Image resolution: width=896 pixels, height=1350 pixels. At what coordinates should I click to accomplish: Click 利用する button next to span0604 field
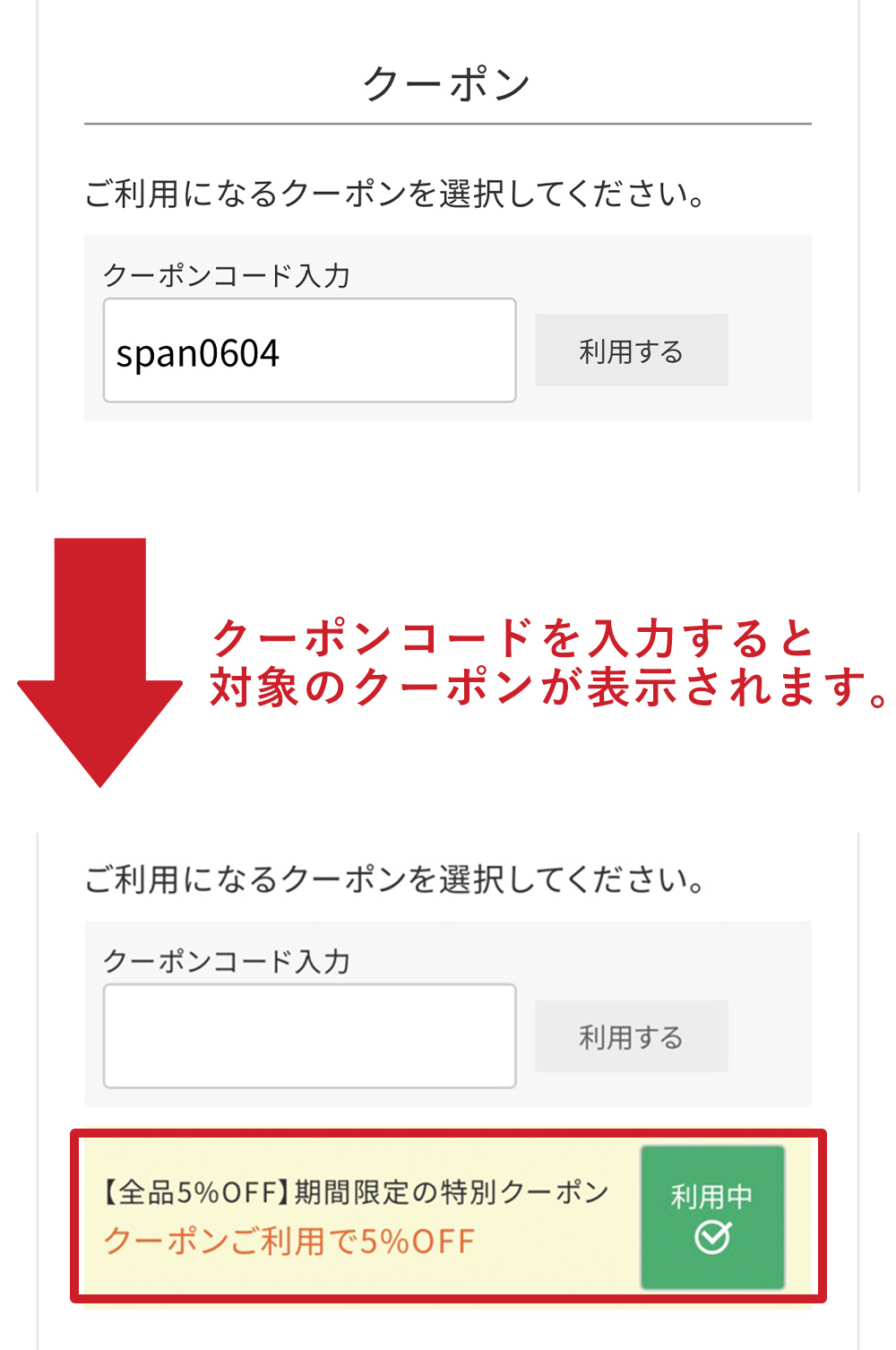(631, 350)
